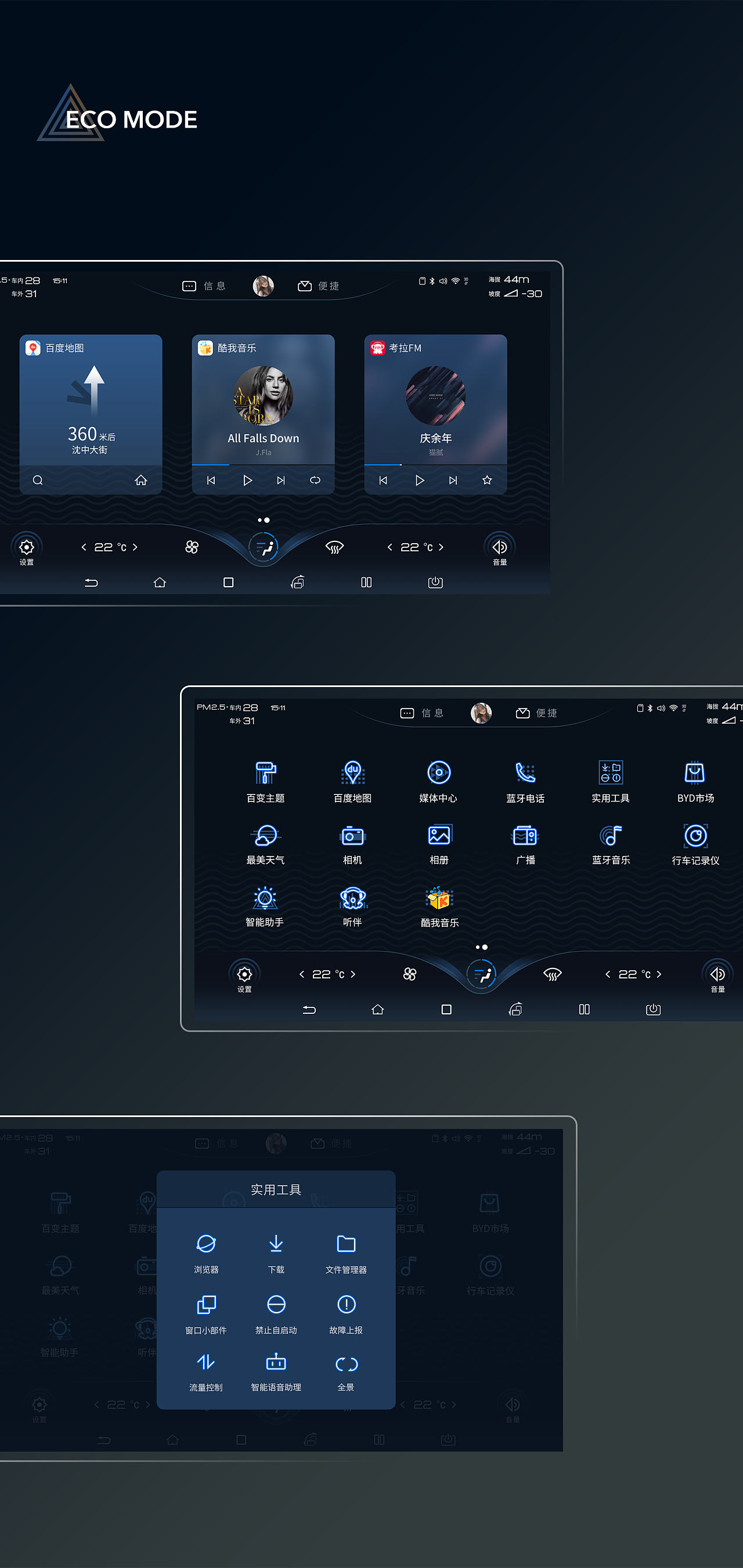Open 蓝牙音乐 bluetooth music app
Screen dimensions: 743x1568
pyautogui.click(x=610, y=844)
